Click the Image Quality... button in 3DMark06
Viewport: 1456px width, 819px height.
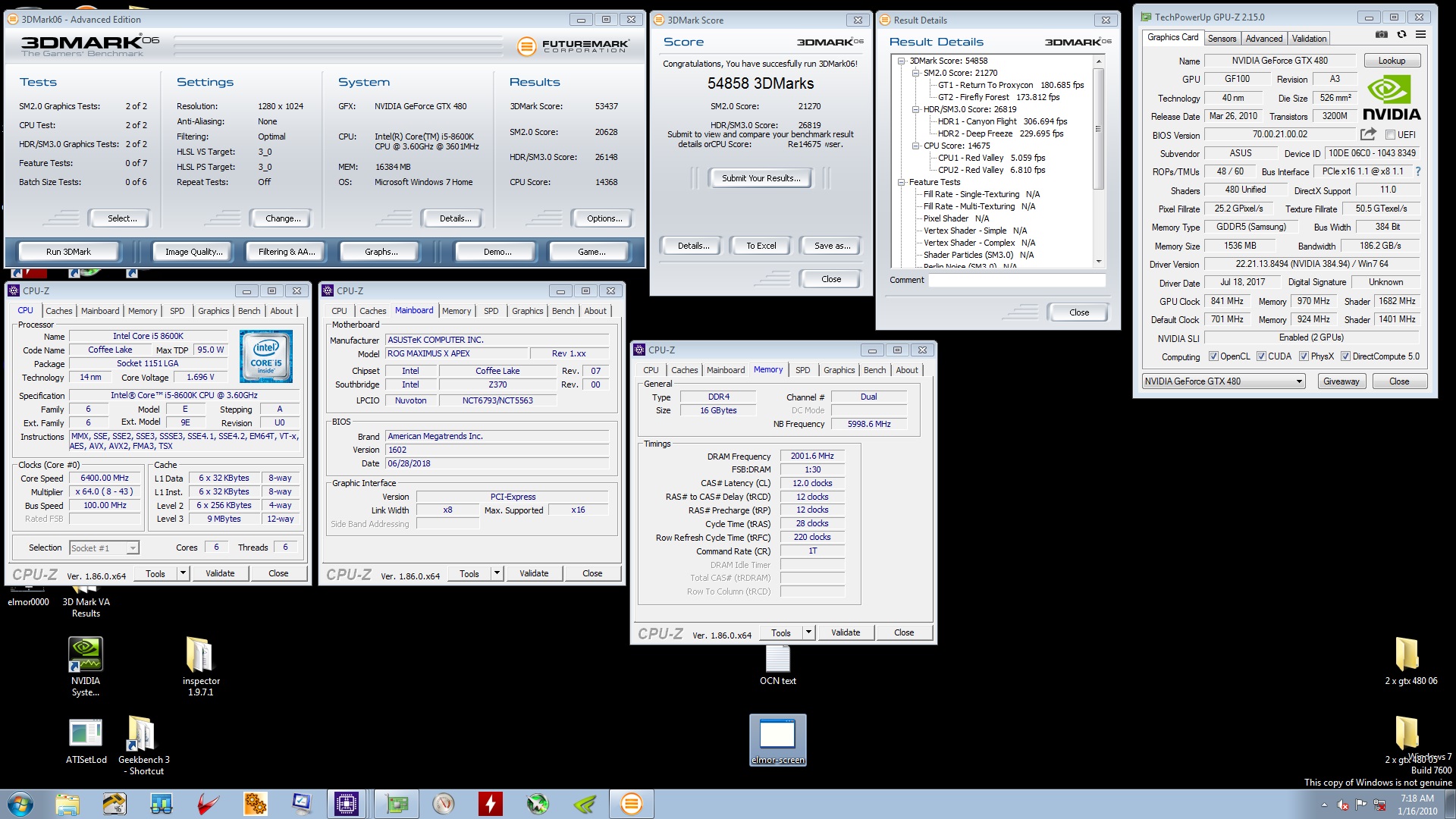pos(193,252)
